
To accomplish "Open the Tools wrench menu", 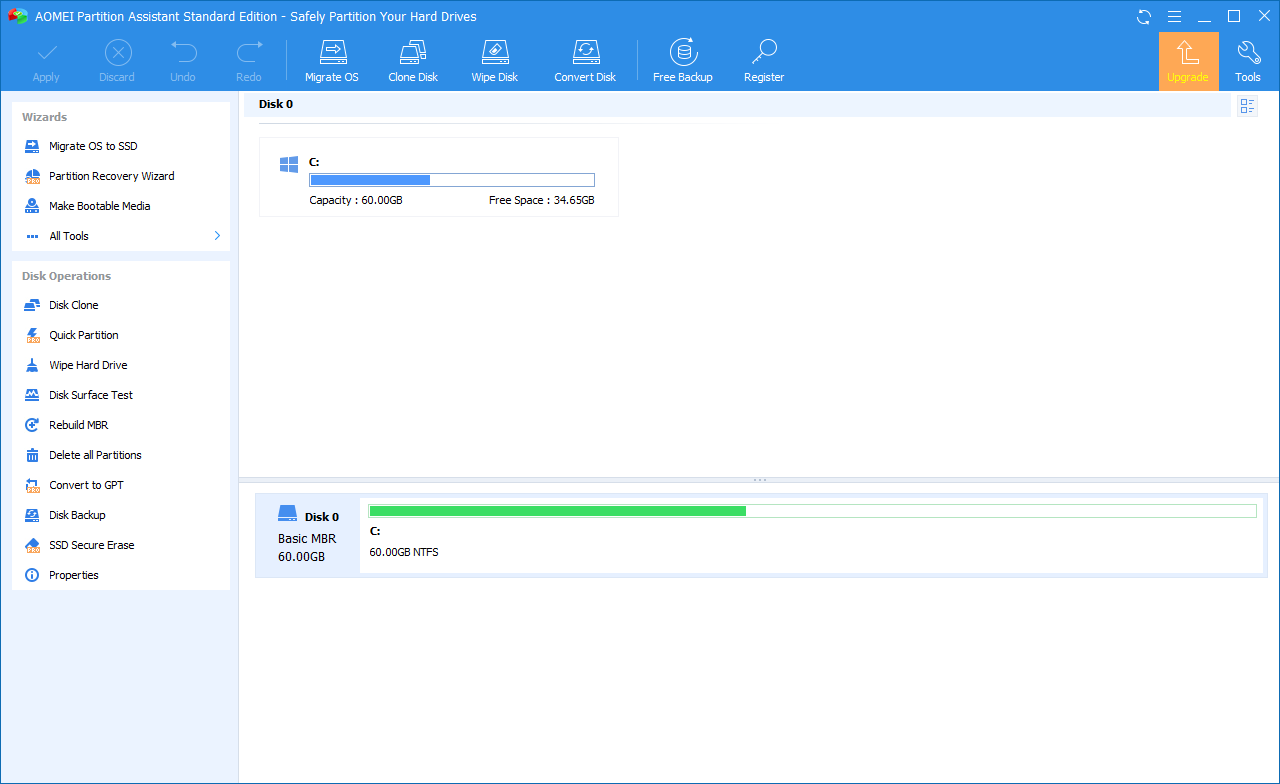I will 1248,61.
